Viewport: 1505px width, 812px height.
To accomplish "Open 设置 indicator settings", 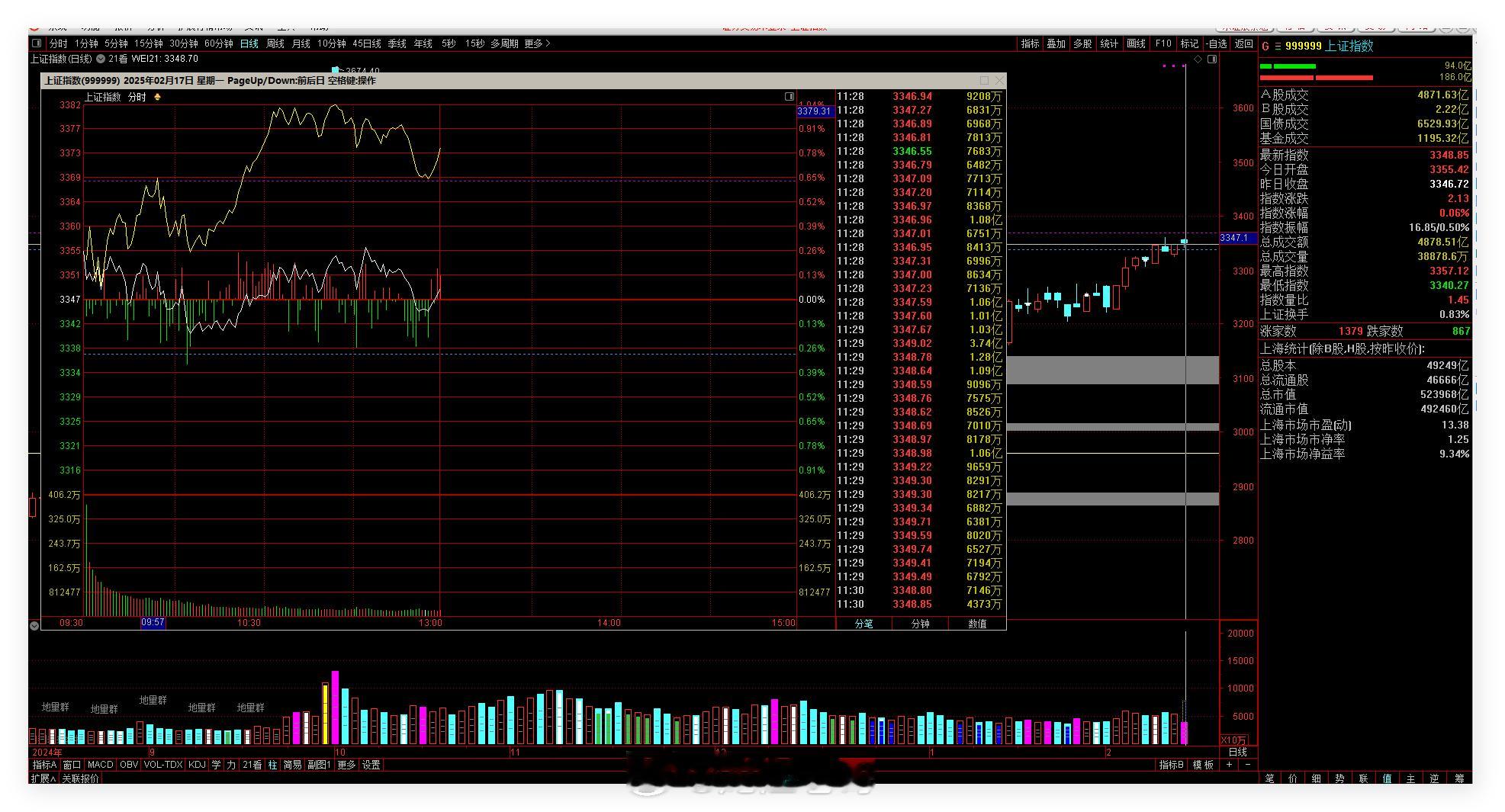I will coord(371,765).
